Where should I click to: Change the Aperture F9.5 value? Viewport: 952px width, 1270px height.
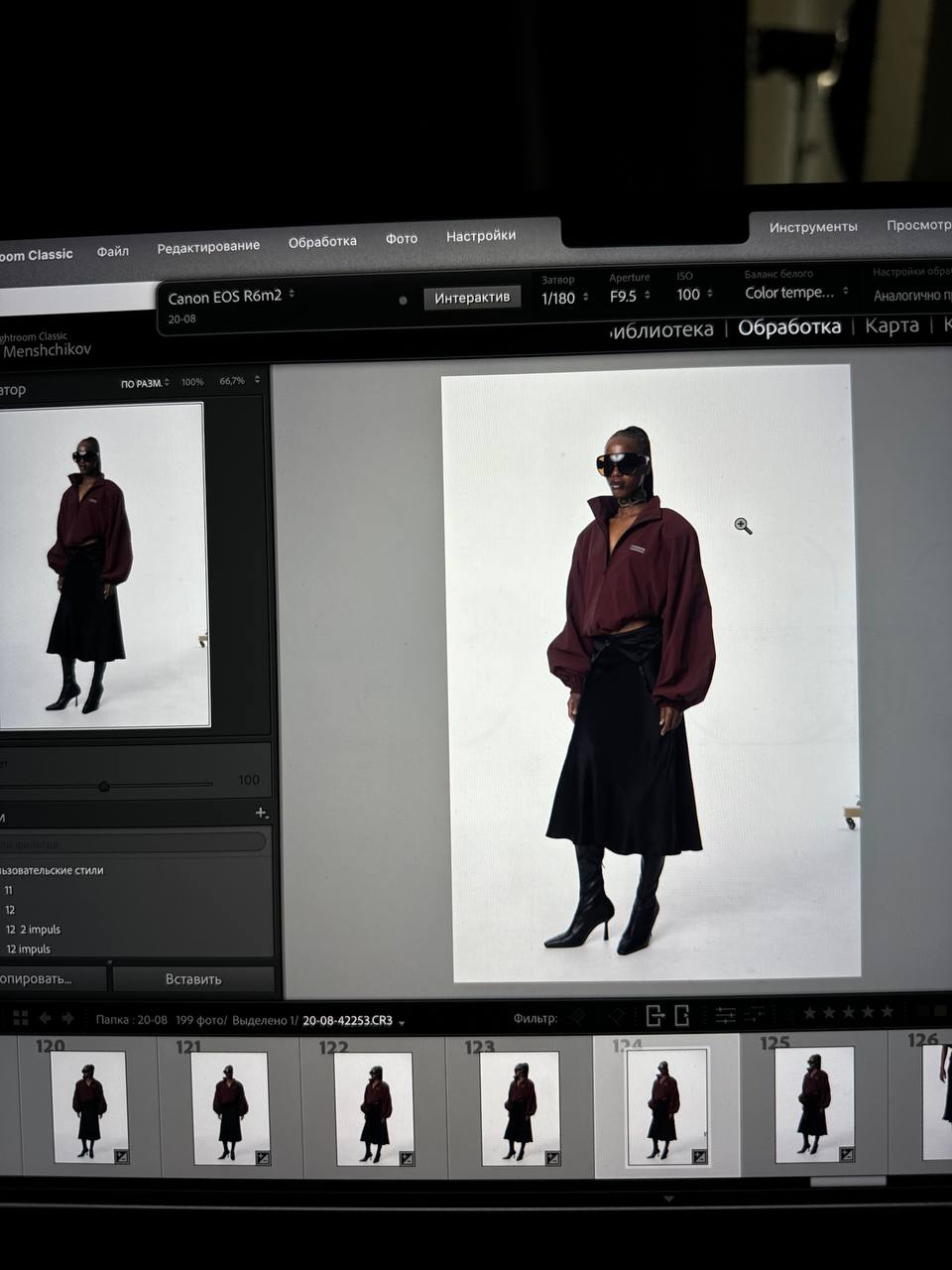pos(630,296)
